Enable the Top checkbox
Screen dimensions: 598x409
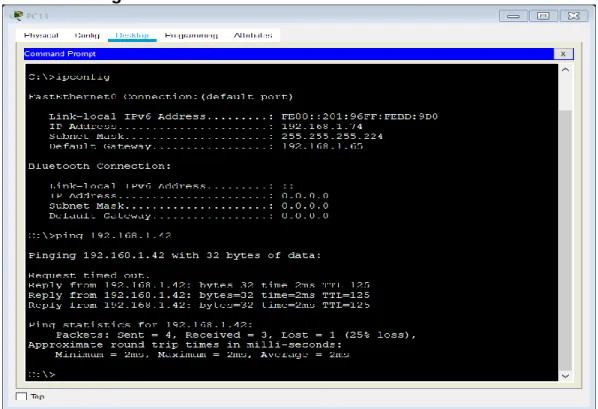coord(21,397)
